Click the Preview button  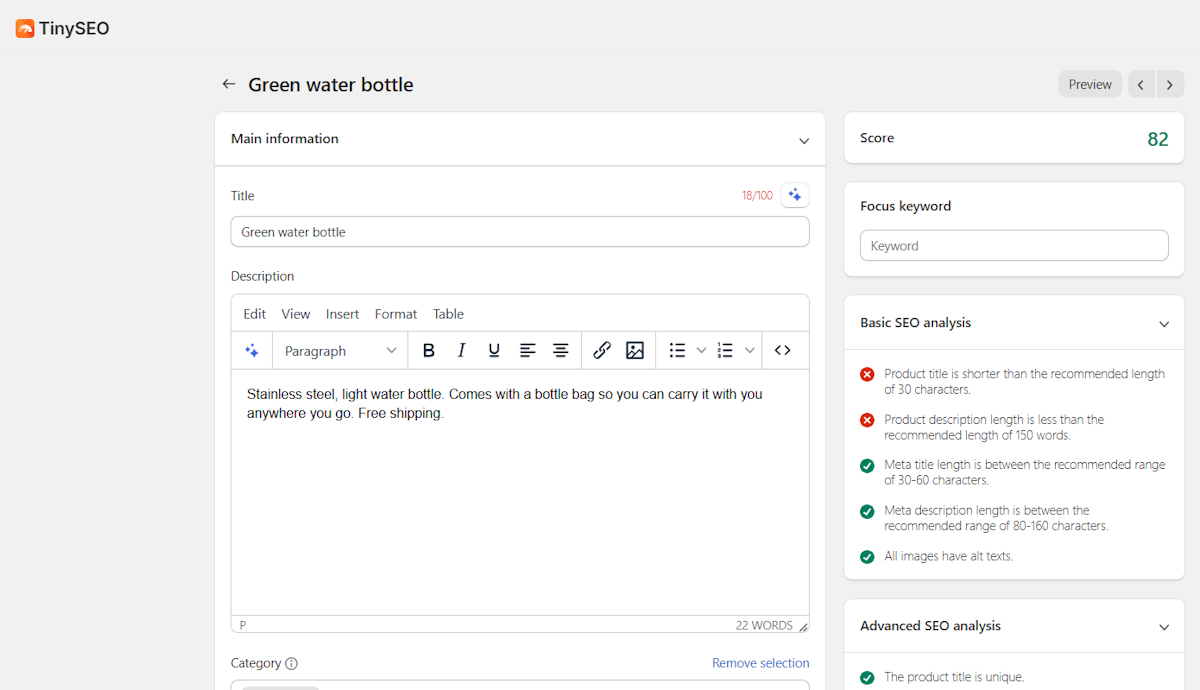pos(1090,84)
